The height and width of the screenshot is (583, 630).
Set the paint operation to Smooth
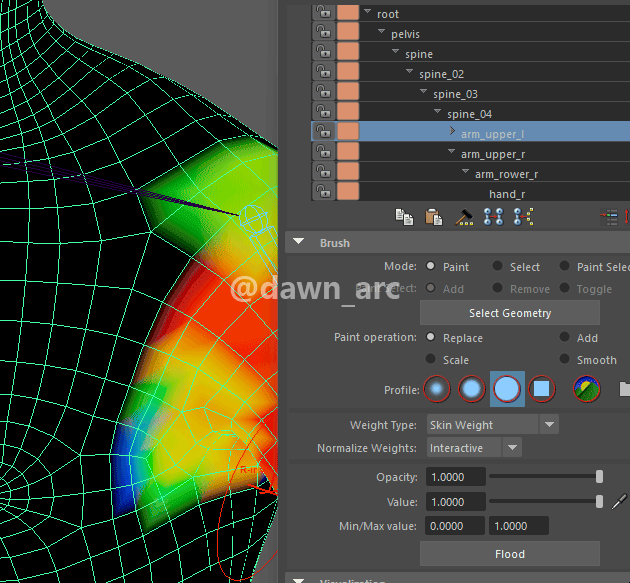click(565, 360)
